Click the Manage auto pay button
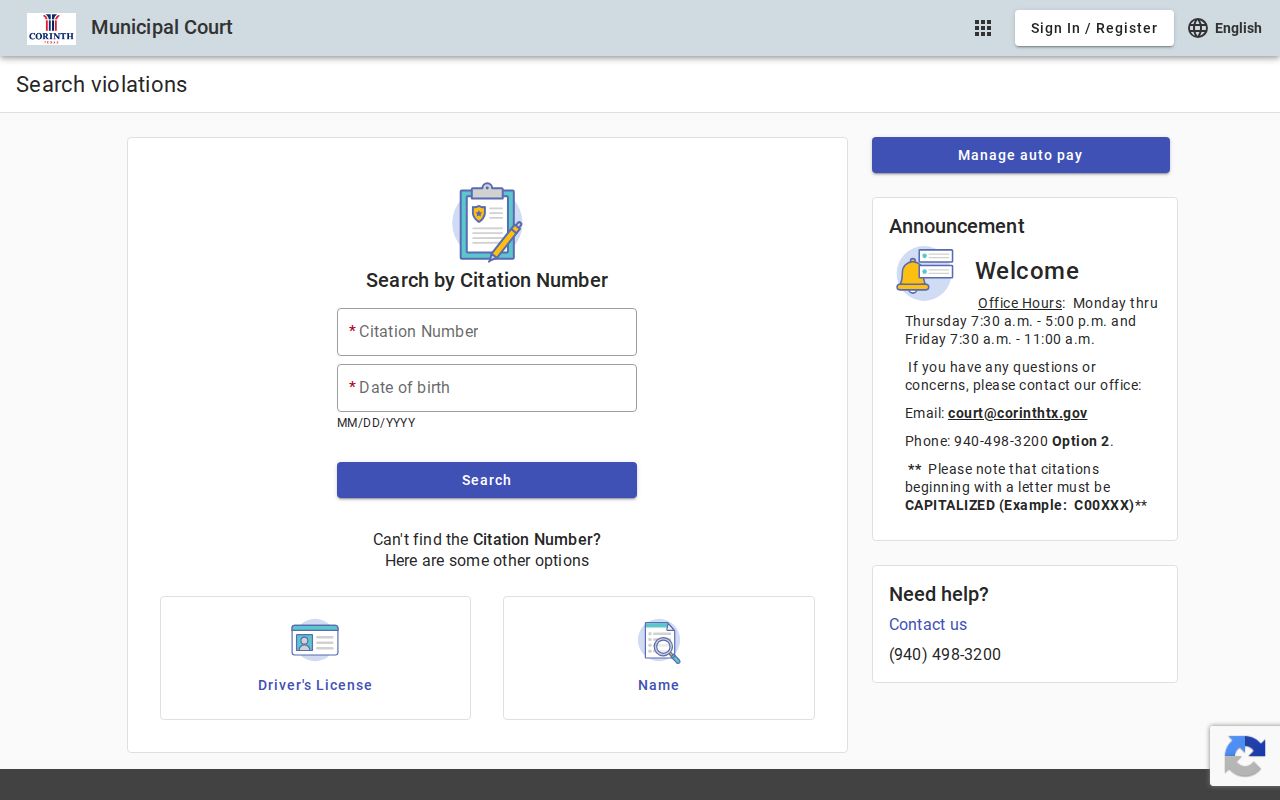Image resolution: width=1280 pixels, height=800 pixels. click(x=1021, y=155)
